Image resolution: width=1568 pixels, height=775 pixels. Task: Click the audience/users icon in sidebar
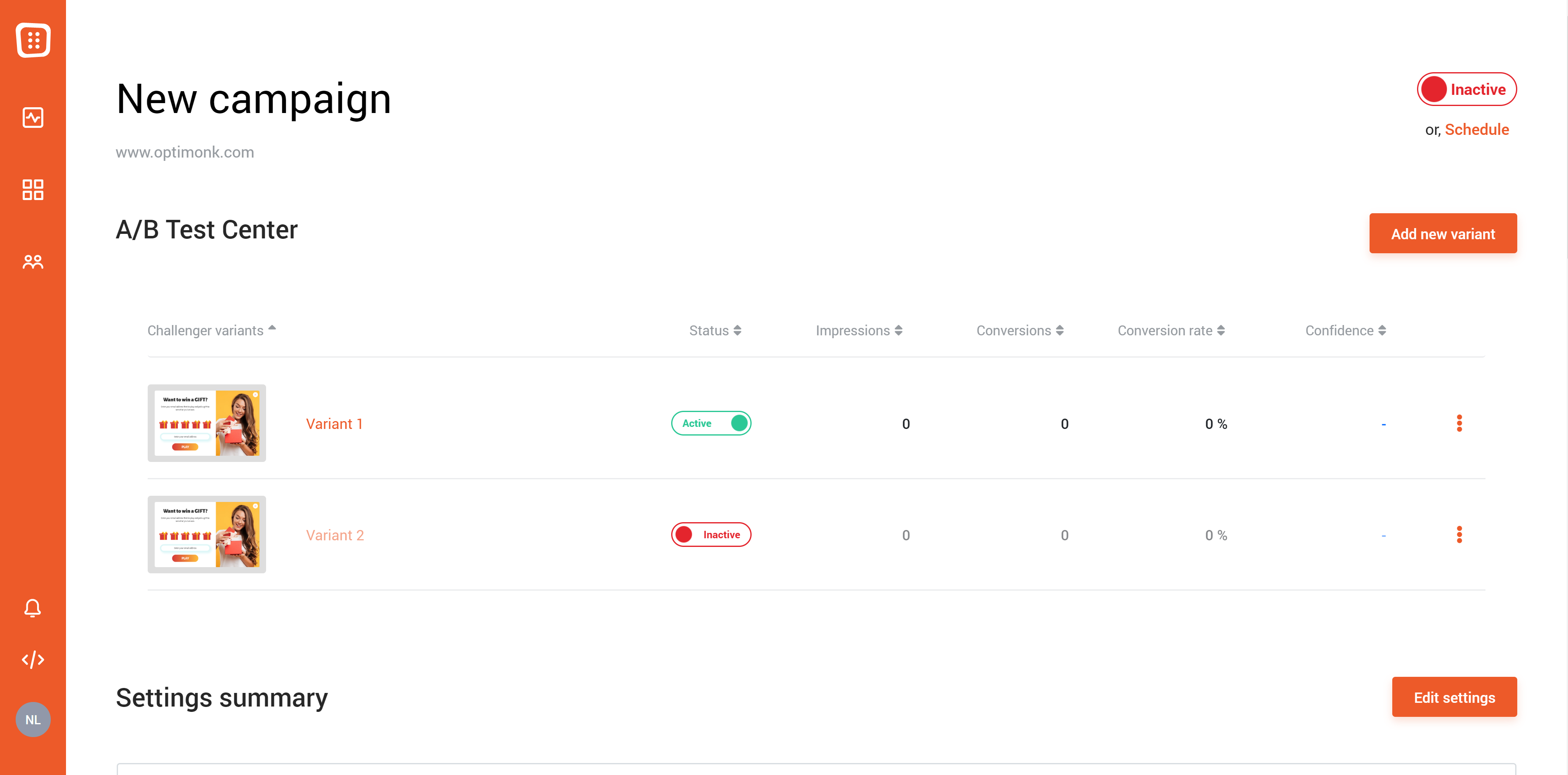33,262
